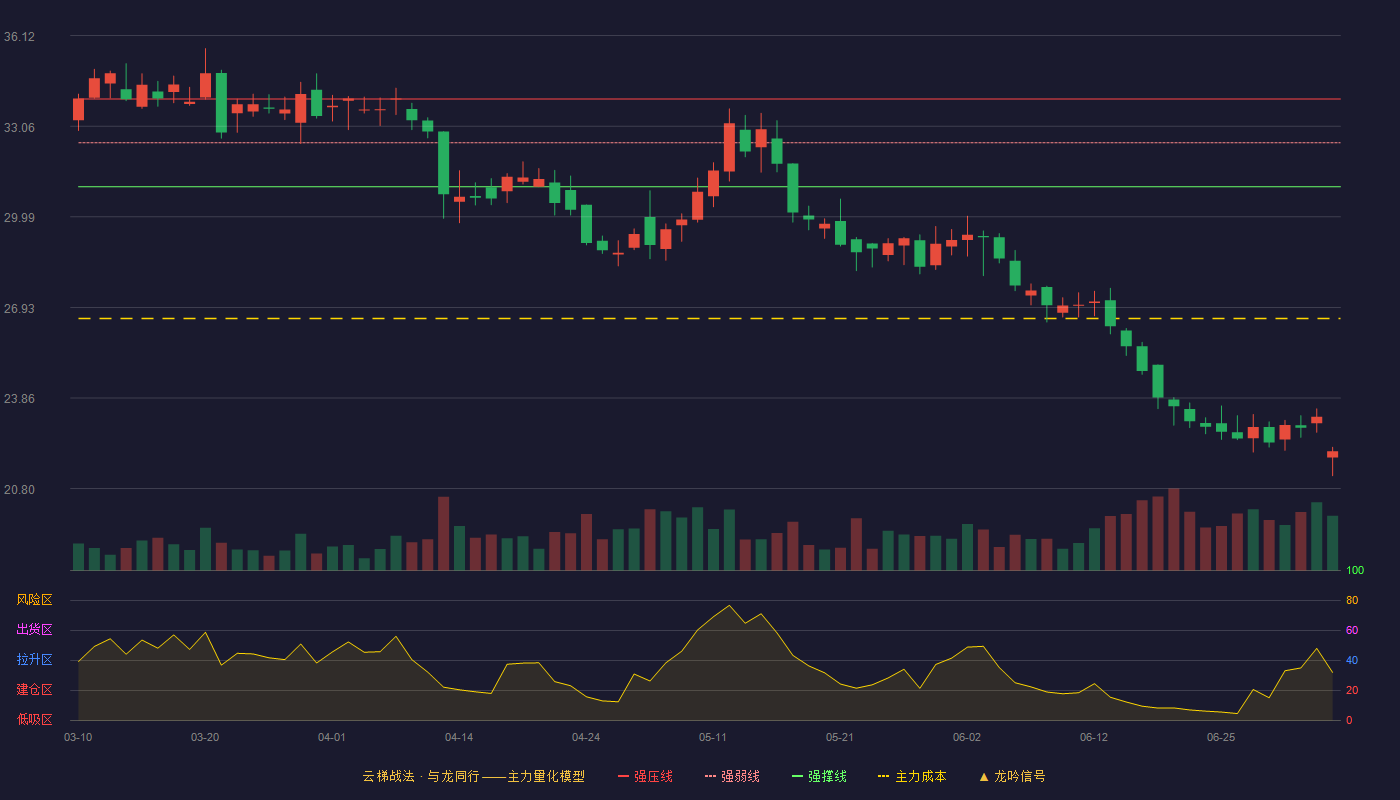Toggle the 主力成本 legend entry
Image resolution: width=1400 pixels, height=800 pixels.
point(912,776)
